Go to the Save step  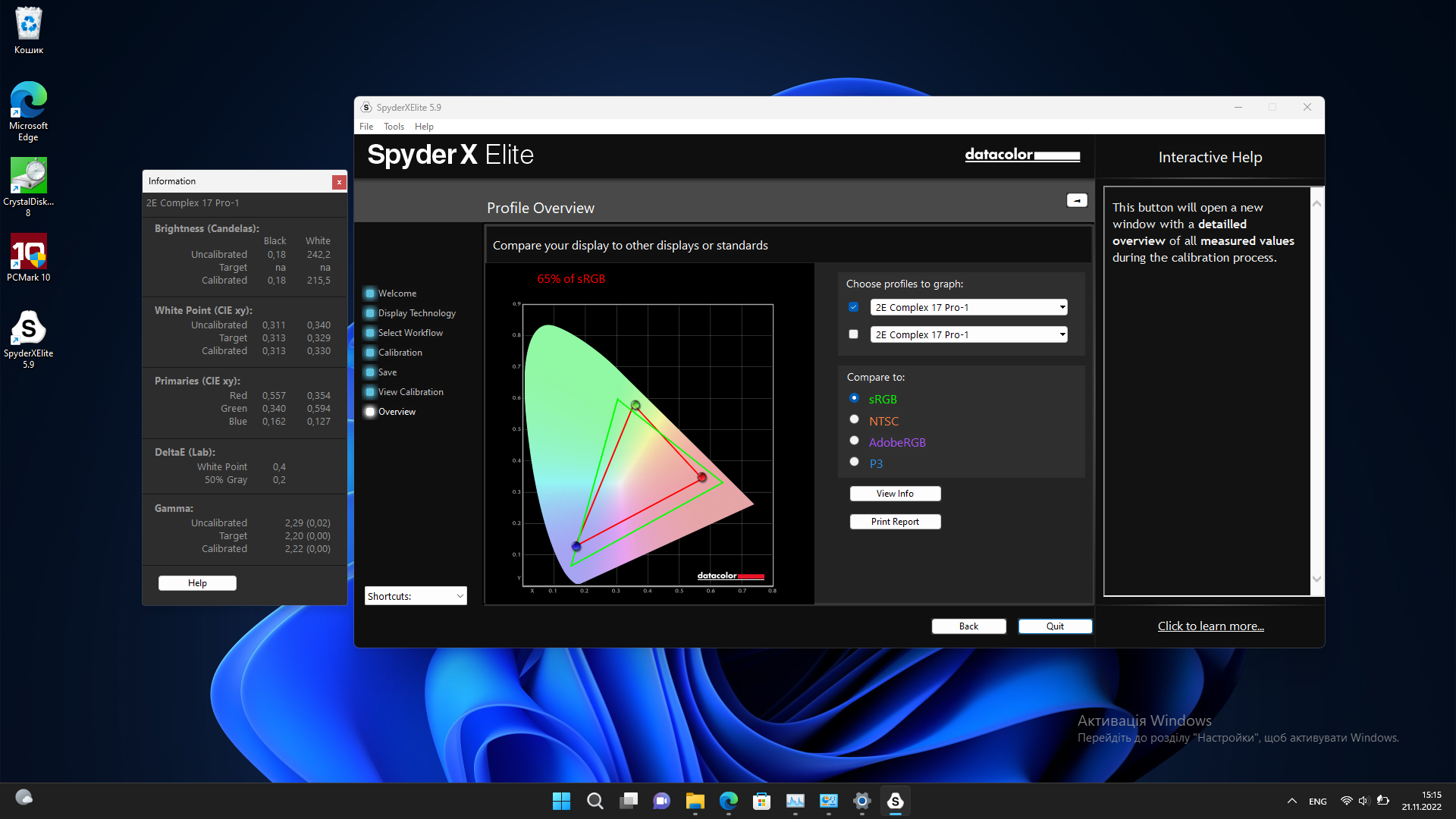[x=381, y=372]
